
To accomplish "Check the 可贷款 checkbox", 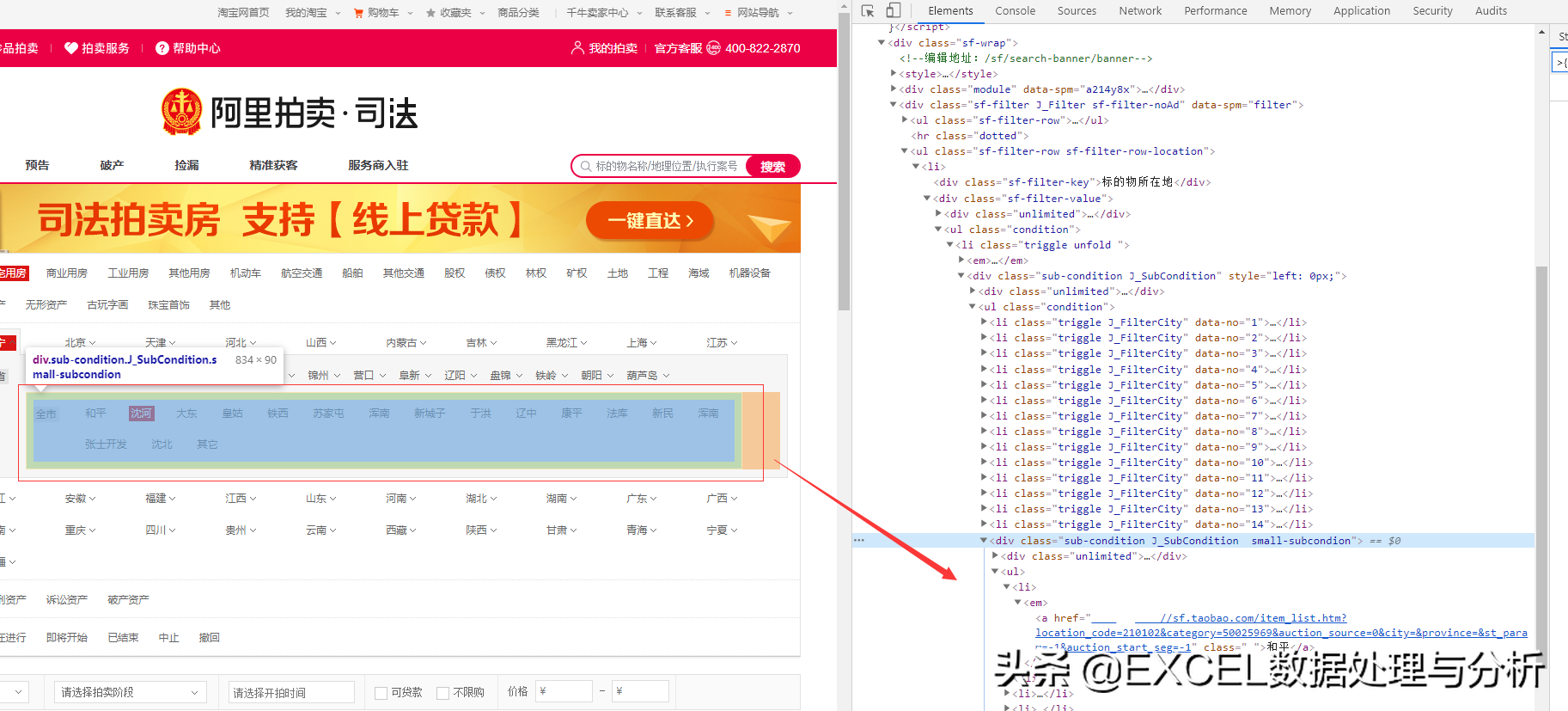I will (381, 693).
